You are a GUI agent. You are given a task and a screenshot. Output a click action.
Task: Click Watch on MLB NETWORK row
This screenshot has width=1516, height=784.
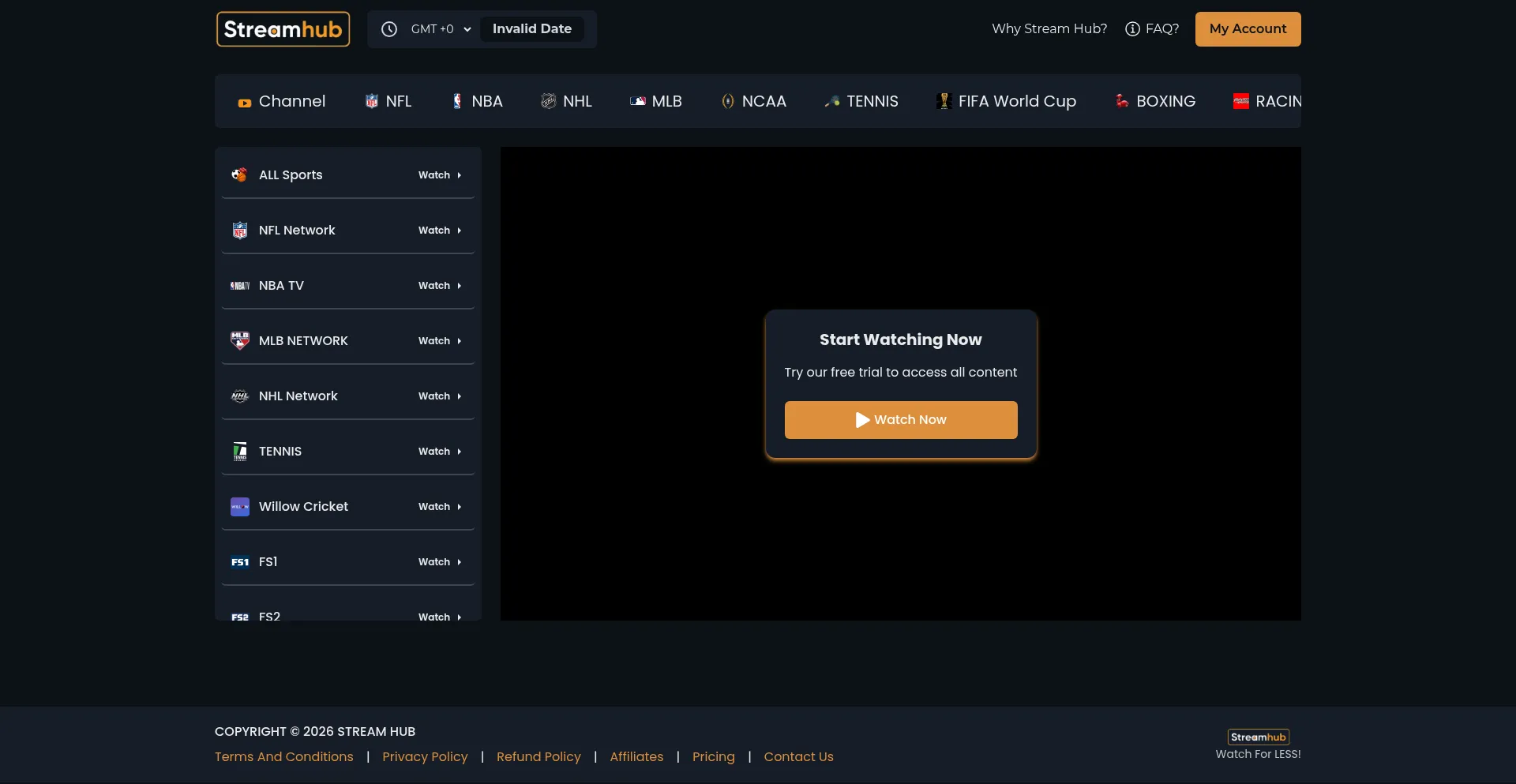coord(440,341)
